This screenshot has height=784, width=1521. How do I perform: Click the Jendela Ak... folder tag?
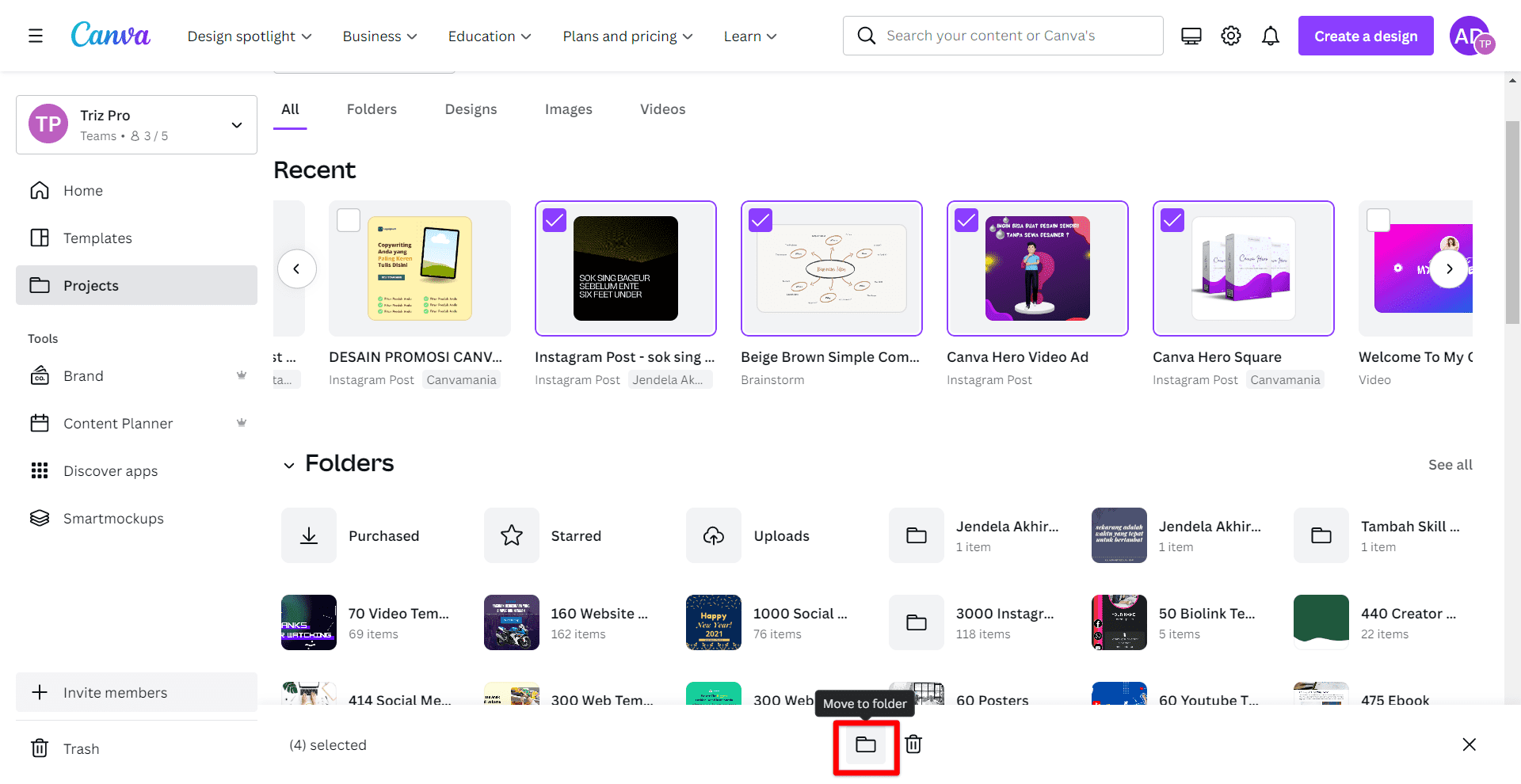click(x=669, y=380)
